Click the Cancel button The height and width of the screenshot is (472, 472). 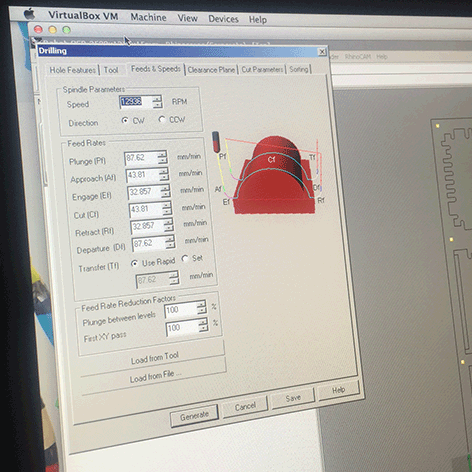pyautogui.click(x=245, y=407)
